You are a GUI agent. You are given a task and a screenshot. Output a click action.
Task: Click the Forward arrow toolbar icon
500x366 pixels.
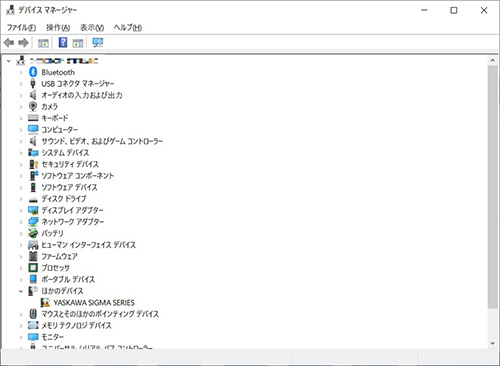(23, 43)
